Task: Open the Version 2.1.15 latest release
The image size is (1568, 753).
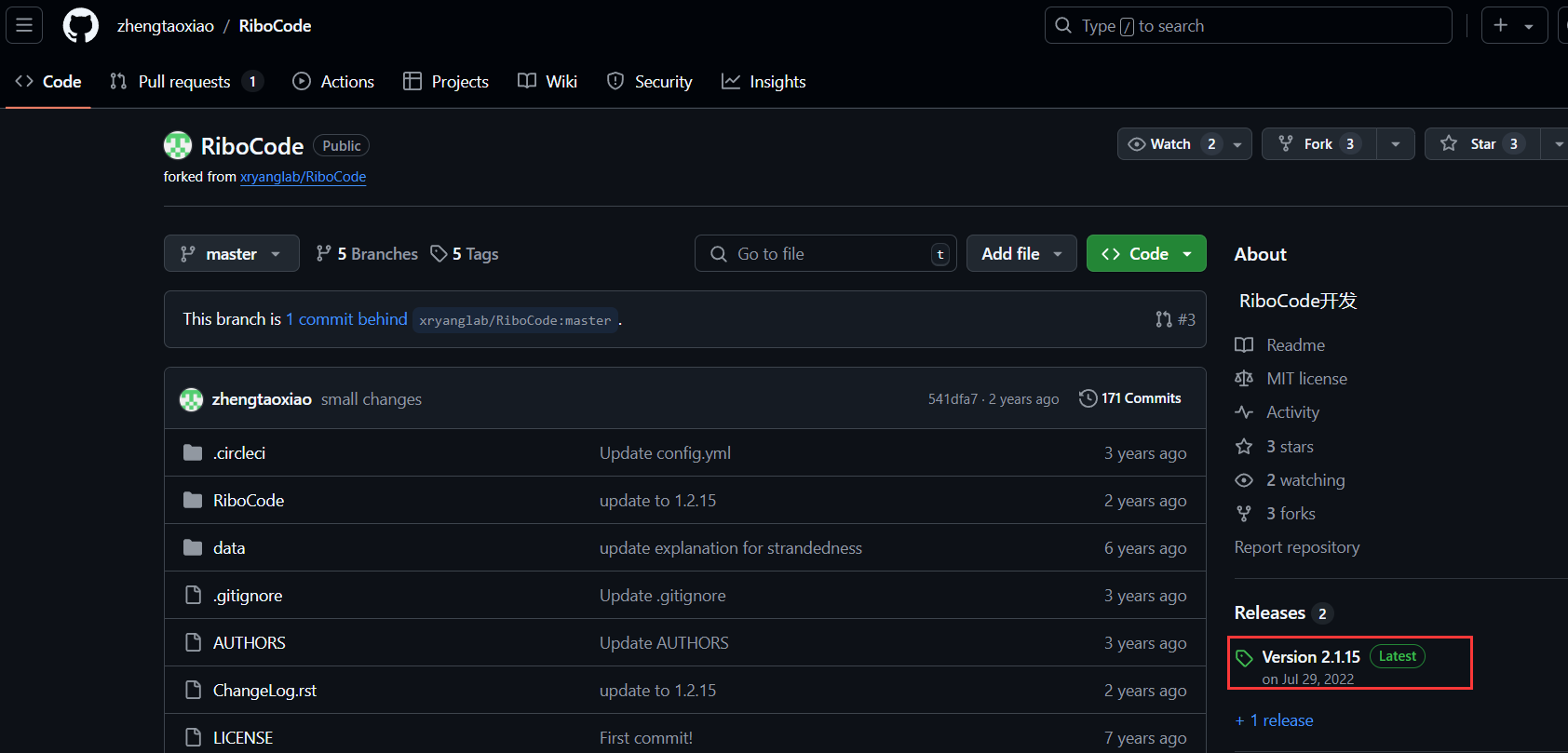Action: click(1310, 657)
